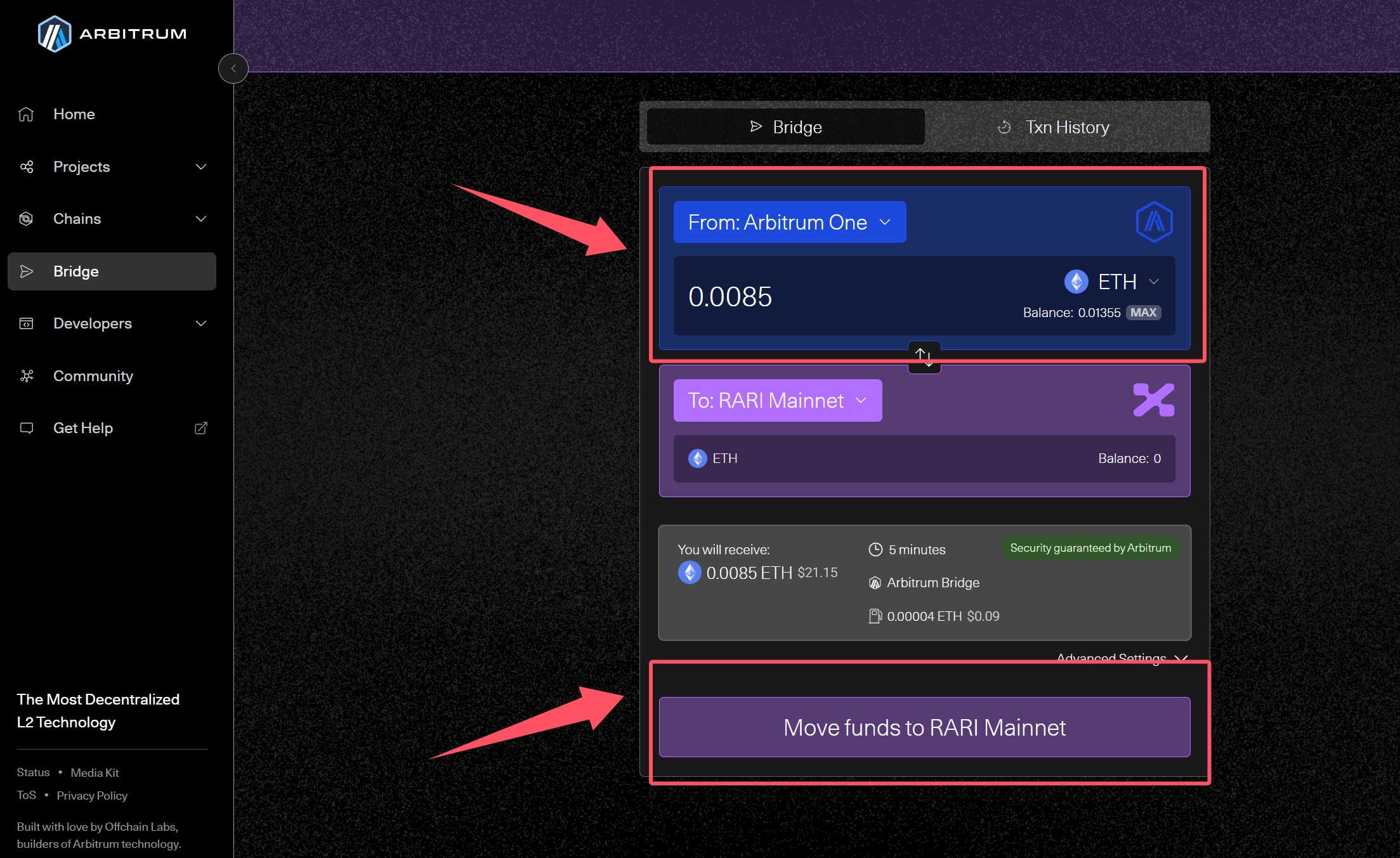Image resolution: width=1400 pixels, height=858 pixels.
Task: Click the Arbitrum One network logo
Action: click(1155, 222)
